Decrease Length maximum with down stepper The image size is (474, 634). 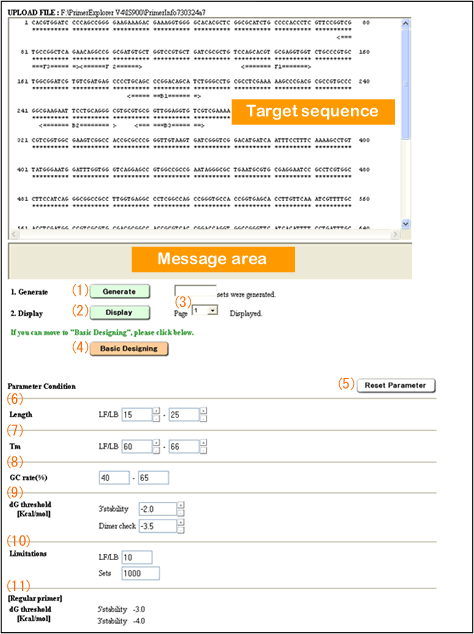(203, 418)
